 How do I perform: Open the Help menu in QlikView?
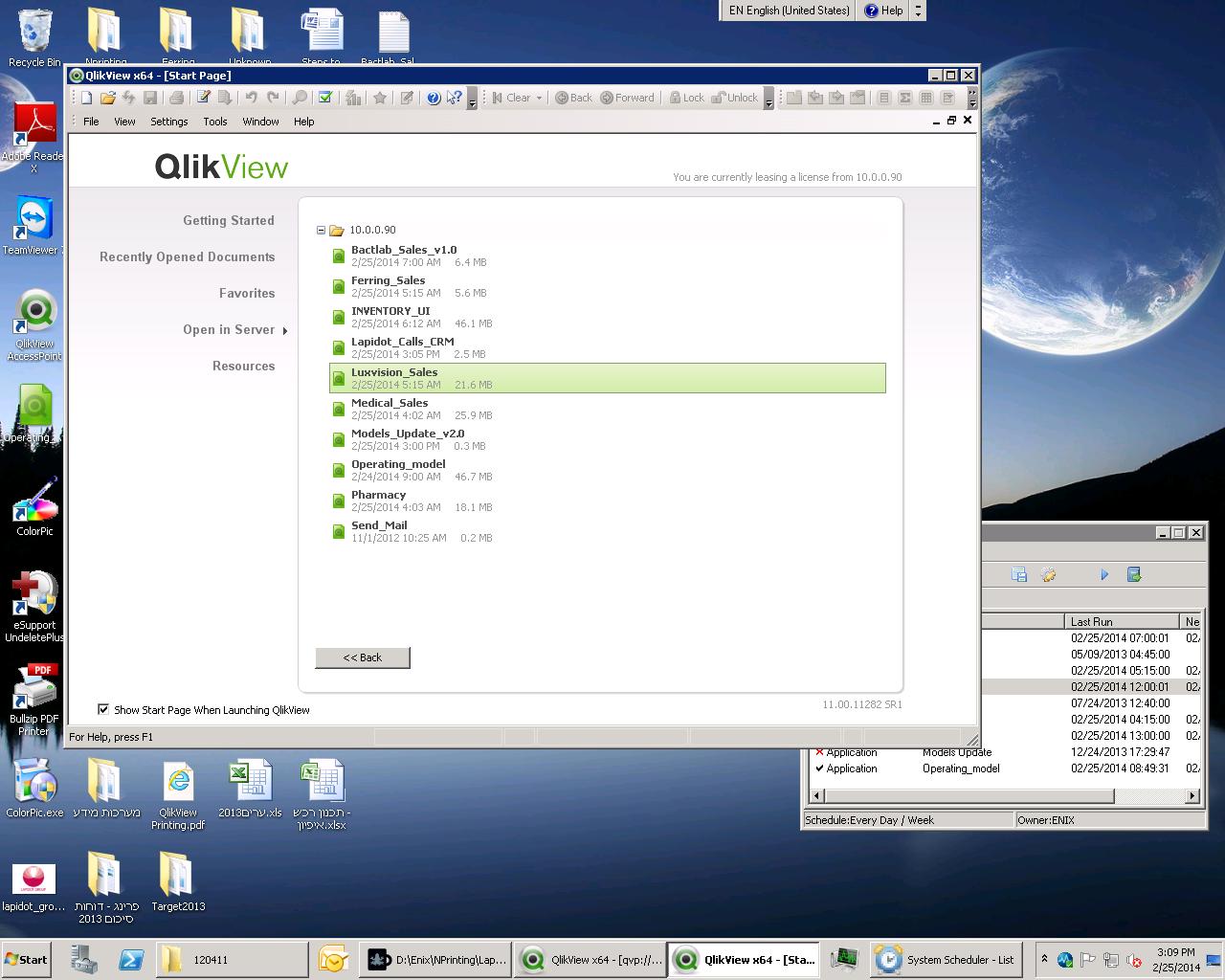(303, 122)
